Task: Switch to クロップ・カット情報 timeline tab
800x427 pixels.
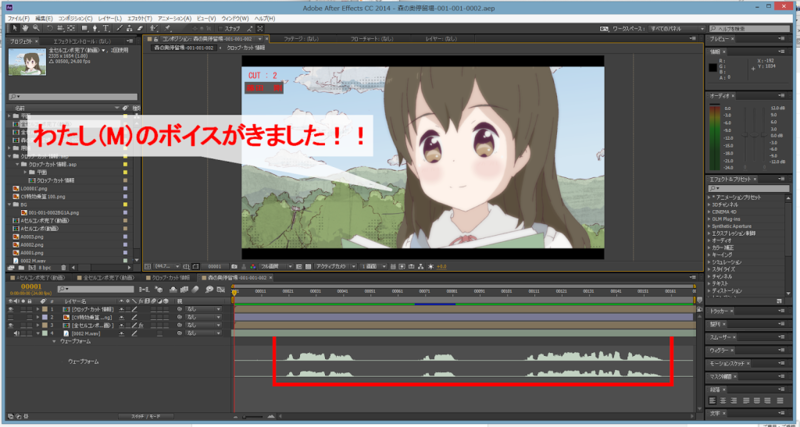Action: (x=171, y=278)
